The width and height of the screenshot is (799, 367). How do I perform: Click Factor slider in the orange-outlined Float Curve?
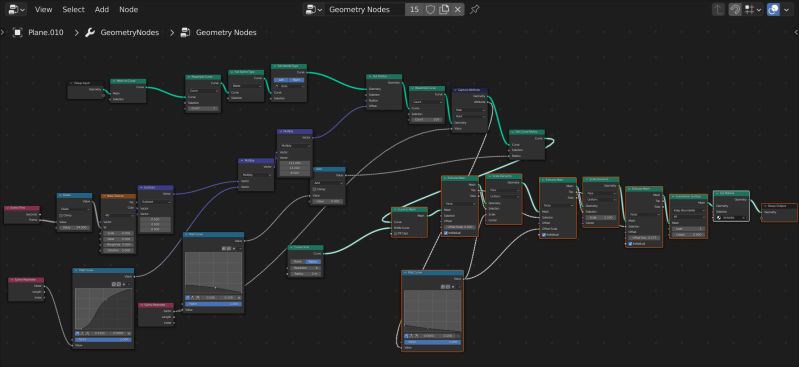point(433,342)
